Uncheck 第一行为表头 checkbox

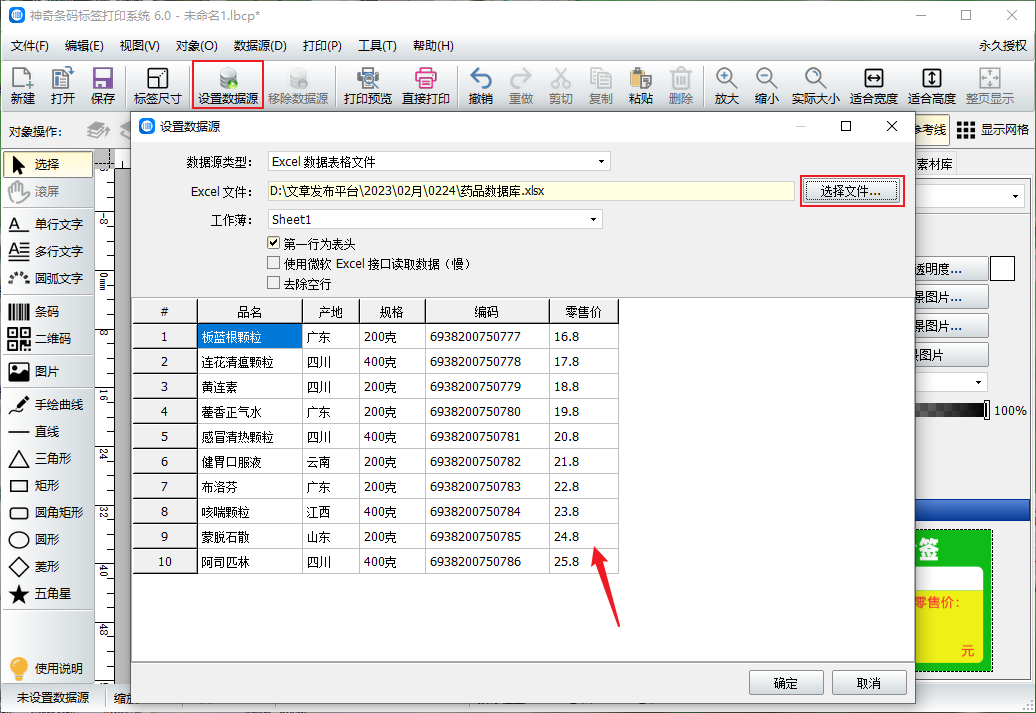click(274, 243)
